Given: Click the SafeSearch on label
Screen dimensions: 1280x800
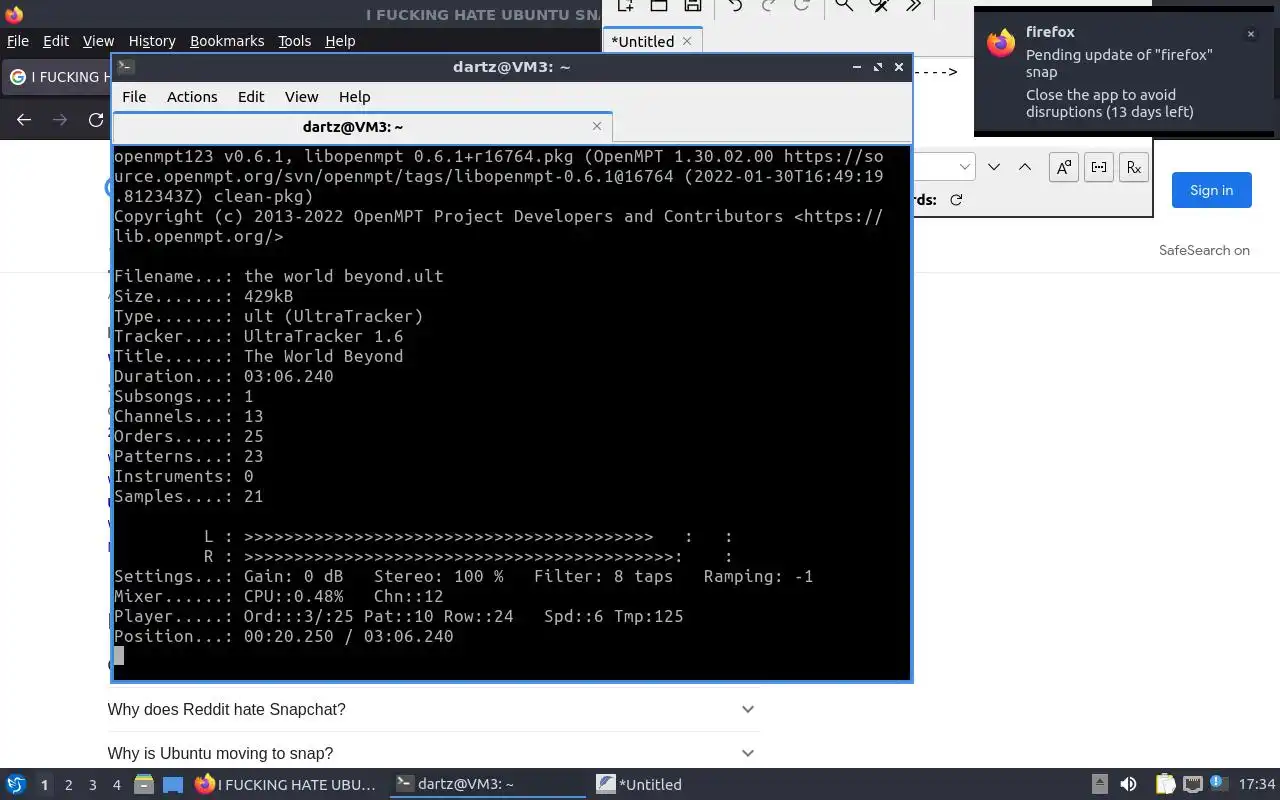Looking at the screenshot, I should click(x=1204, y=250).
